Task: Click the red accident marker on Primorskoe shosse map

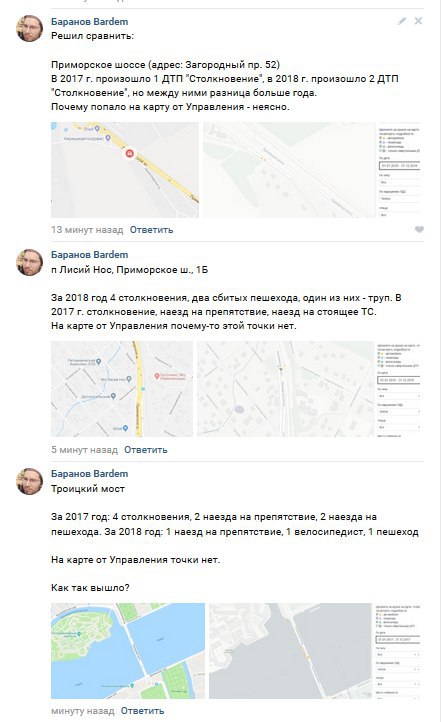Action: [130, 153]
